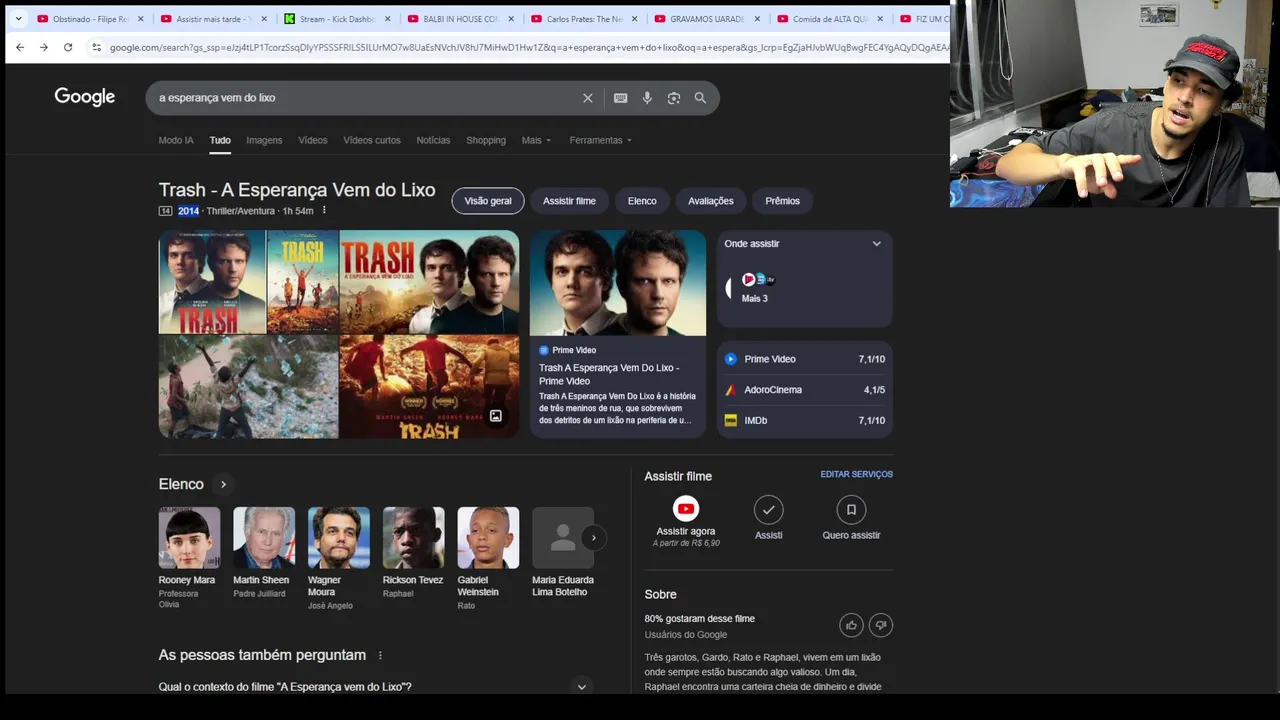Switch to the Carlos Prates browser tab

pos(585,19)
